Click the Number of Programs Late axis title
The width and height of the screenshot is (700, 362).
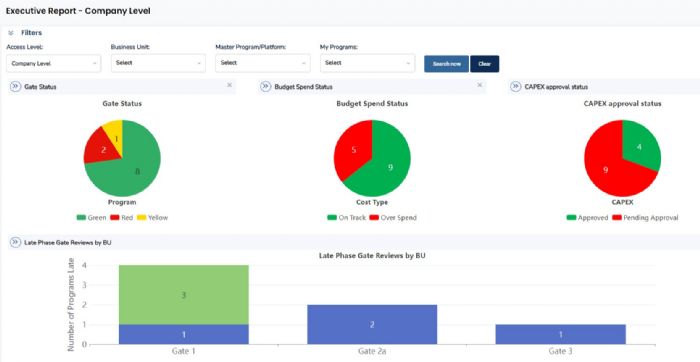pyautogui.click(x=71, y=304)
